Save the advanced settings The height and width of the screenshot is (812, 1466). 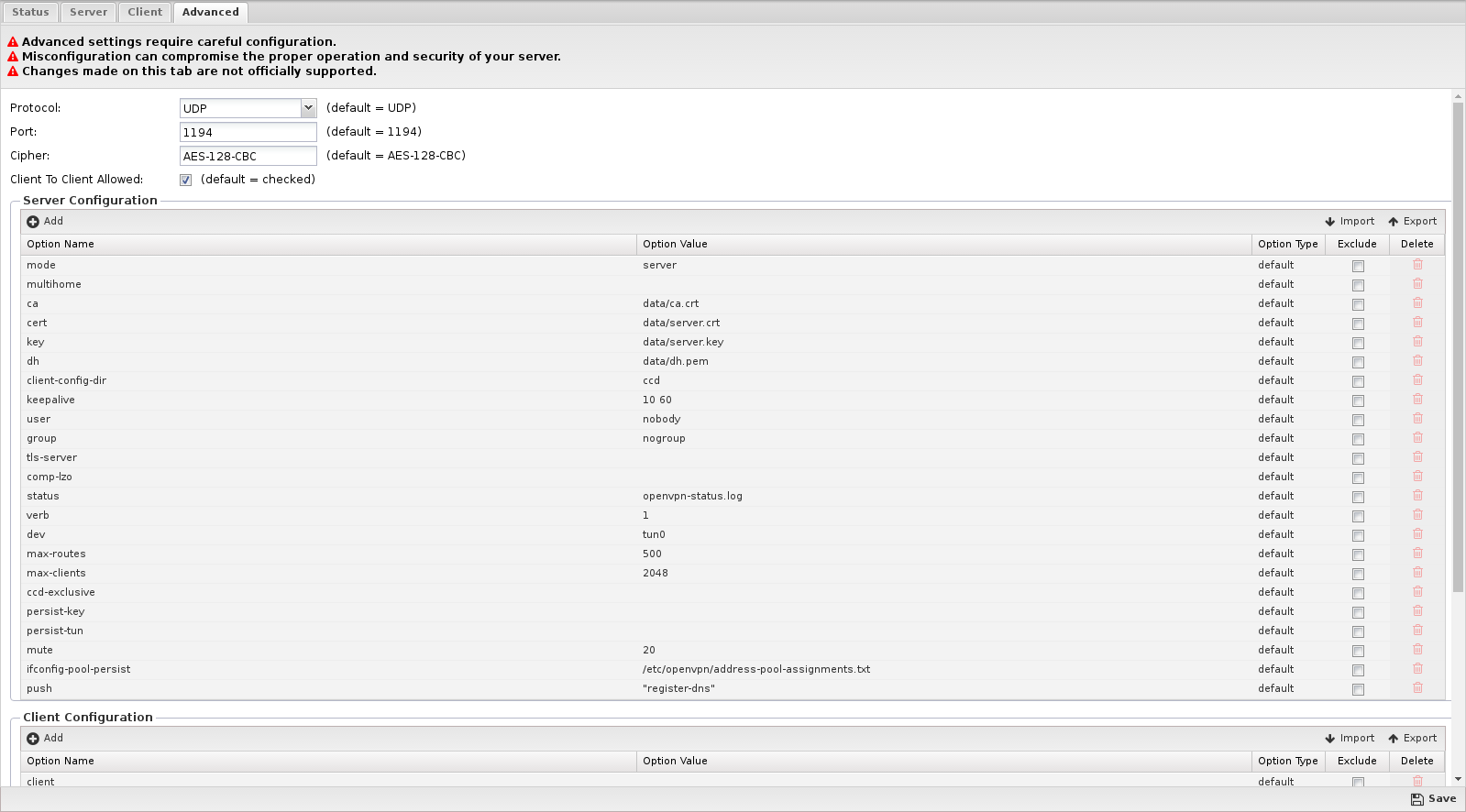pos(1434,799)
